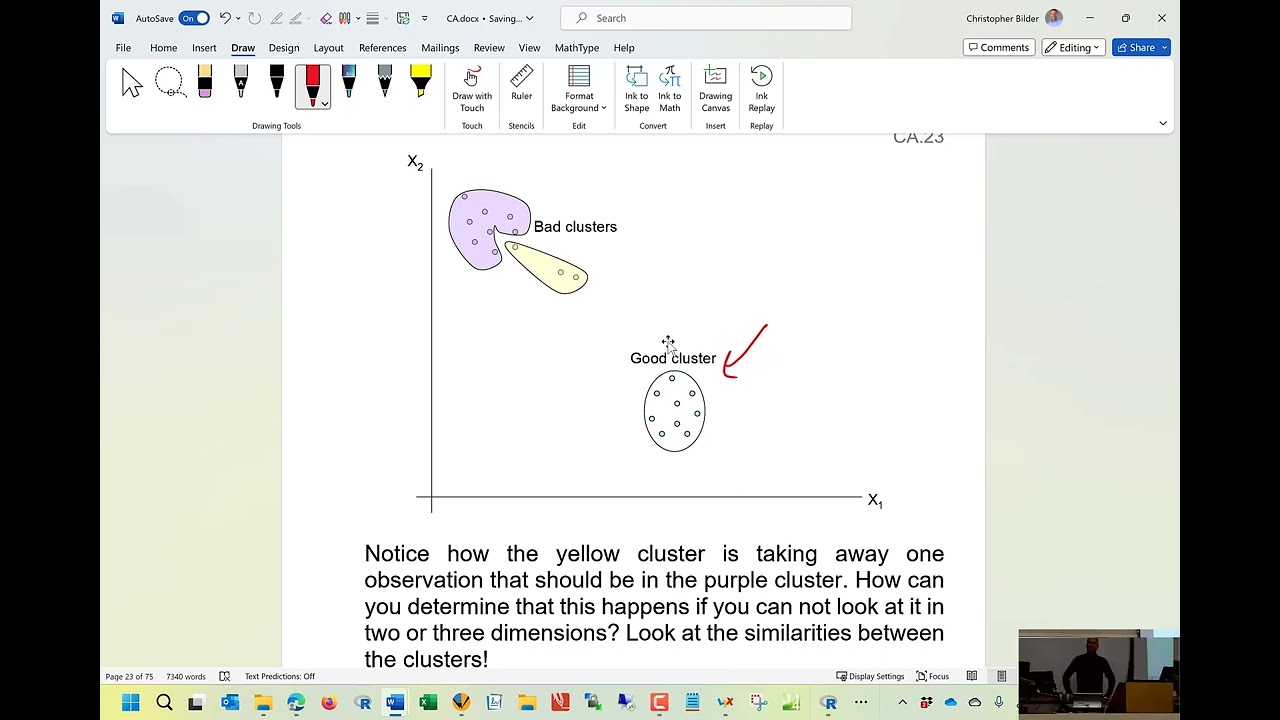This screenshot has width=1280, height=720.
Task: Pick the black pen
Action: (277, 84)
